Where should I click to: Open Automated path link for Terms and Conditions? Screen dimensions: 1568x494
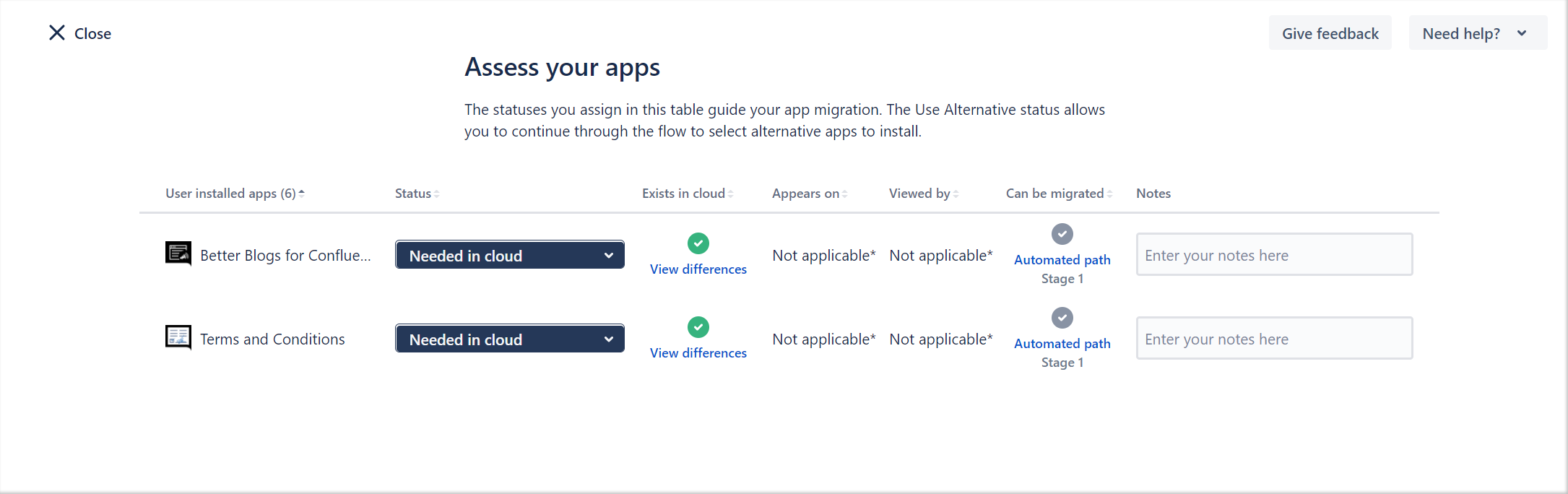click(x=1062, y=344)
